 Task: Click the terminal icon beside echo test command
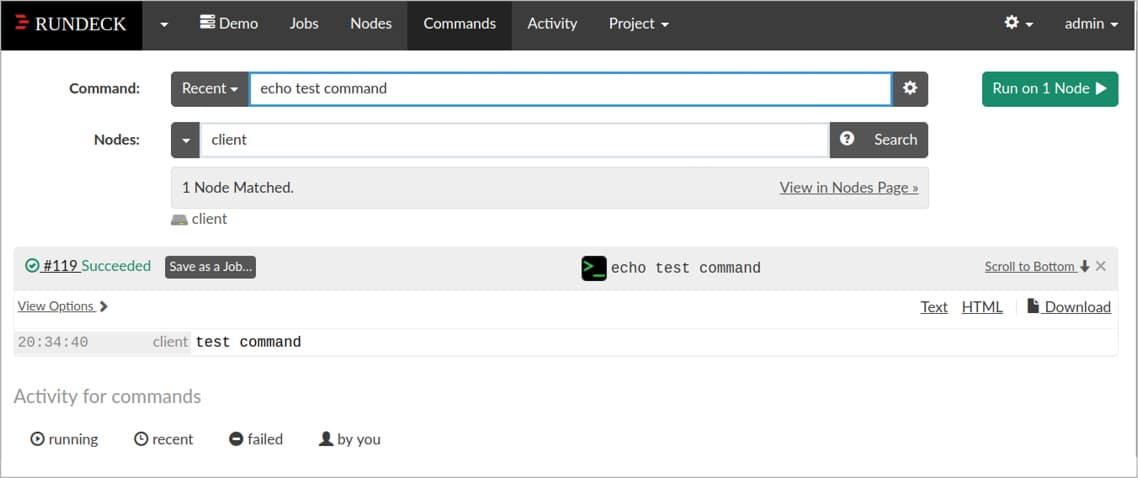(x=594, y=268)
